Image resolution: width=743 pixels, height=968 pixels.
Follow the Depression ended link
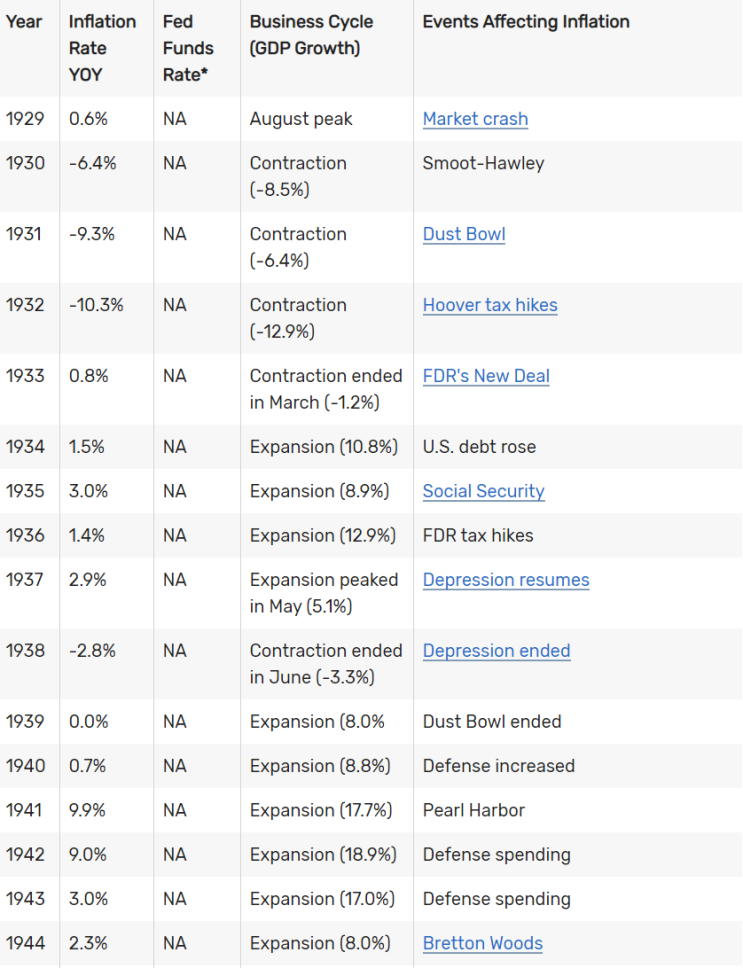[496, 651]
